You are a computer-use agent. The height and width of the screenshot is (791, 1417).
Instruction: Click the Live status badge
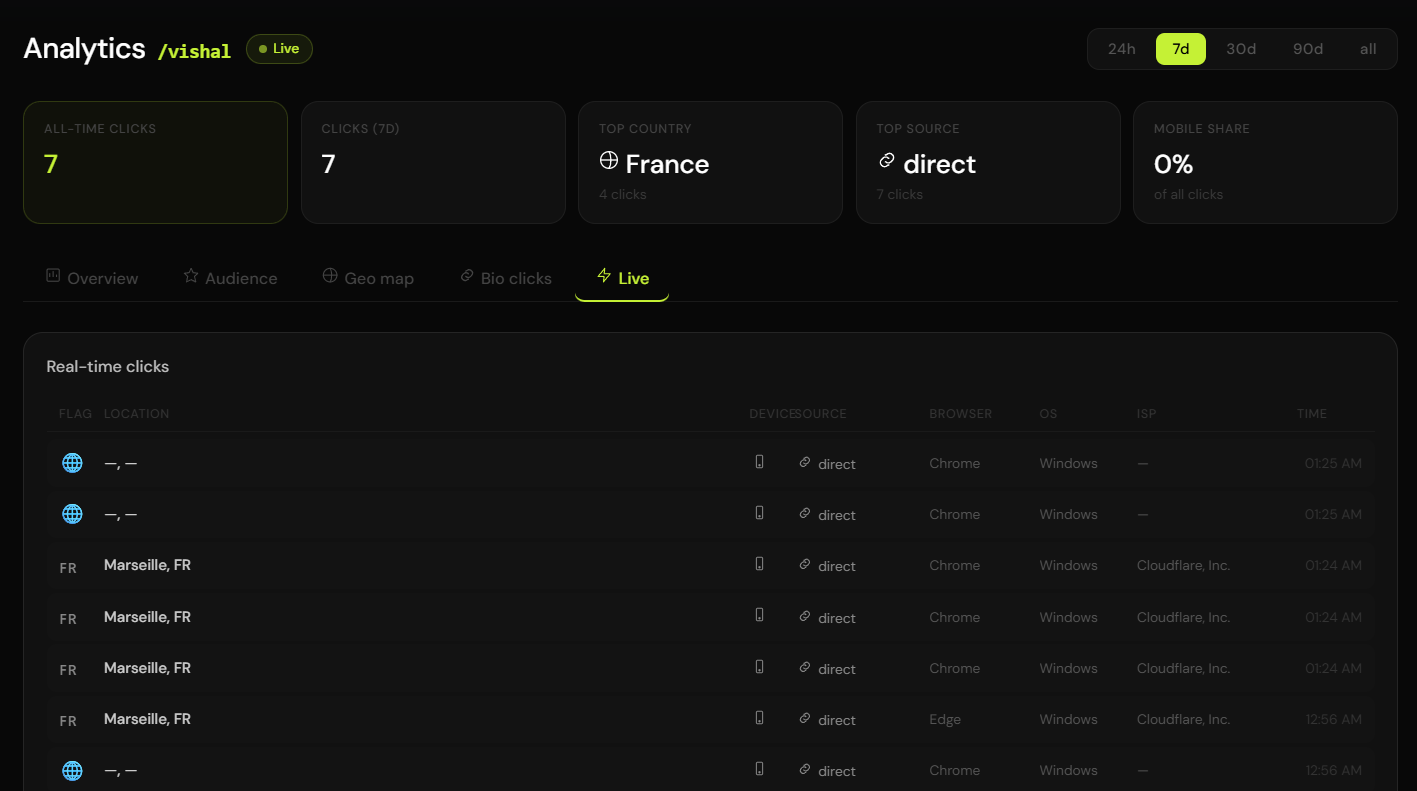click(279, 49)
